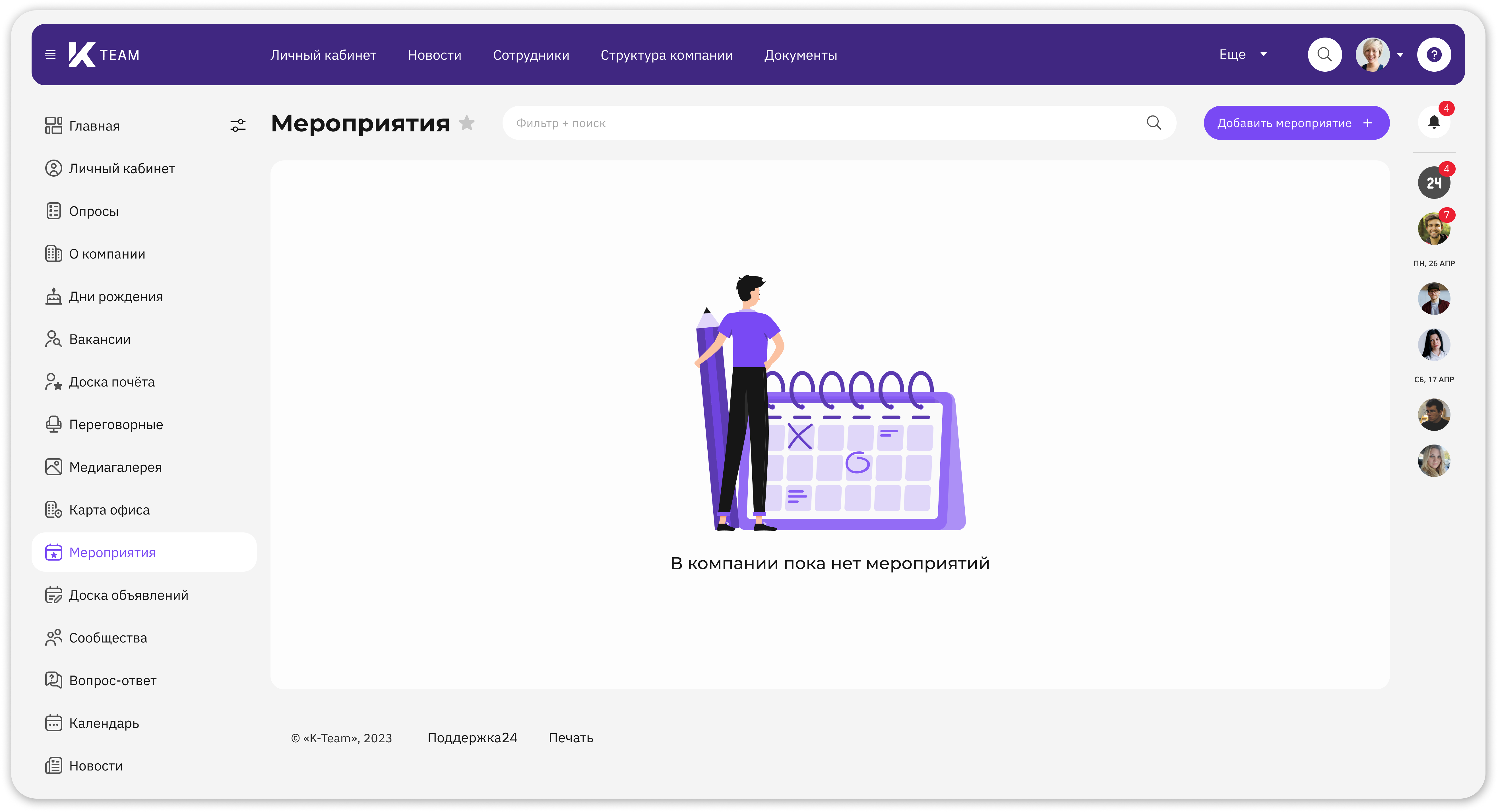Open sidebar settings sliders icon
The height and width of the screenshot is (812, 1498).
238,126
